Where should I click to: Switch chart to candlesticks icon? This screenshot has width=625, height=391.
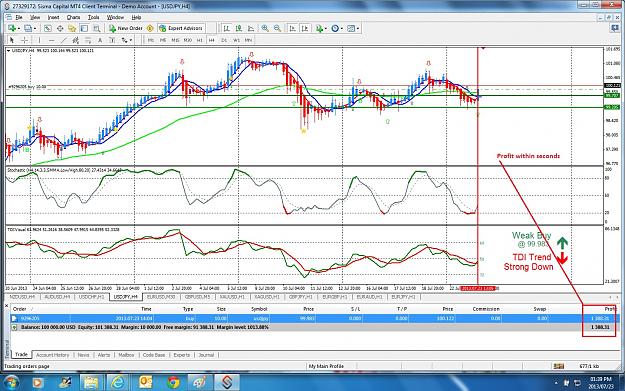pyautogui.click(x=238, y=28)
